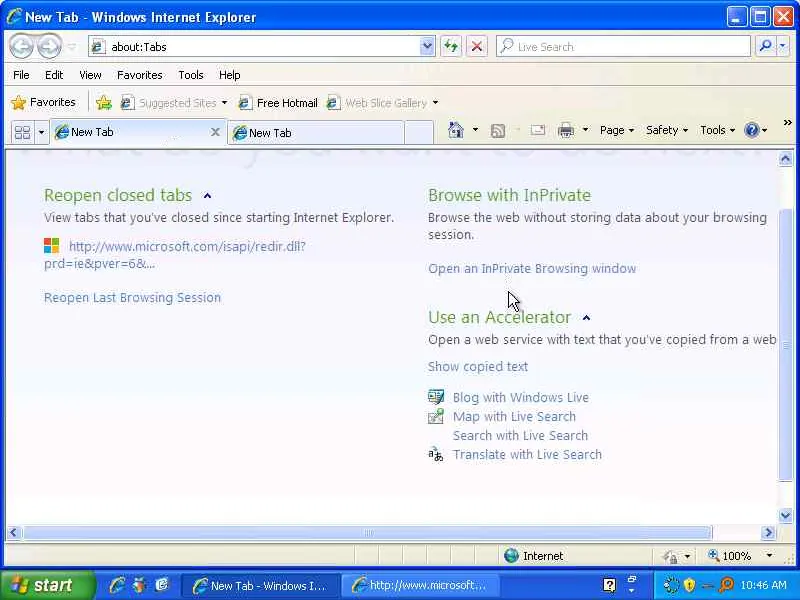
Task: Switch to microsoft.com window in taskbar
Action: (419, 585)
